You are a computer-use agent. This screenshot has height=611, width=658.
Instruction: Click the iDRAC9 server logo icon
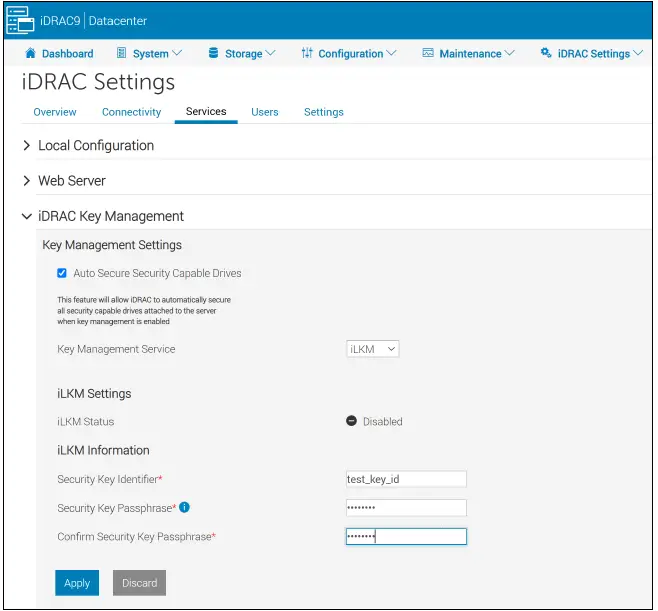(20, 20)
